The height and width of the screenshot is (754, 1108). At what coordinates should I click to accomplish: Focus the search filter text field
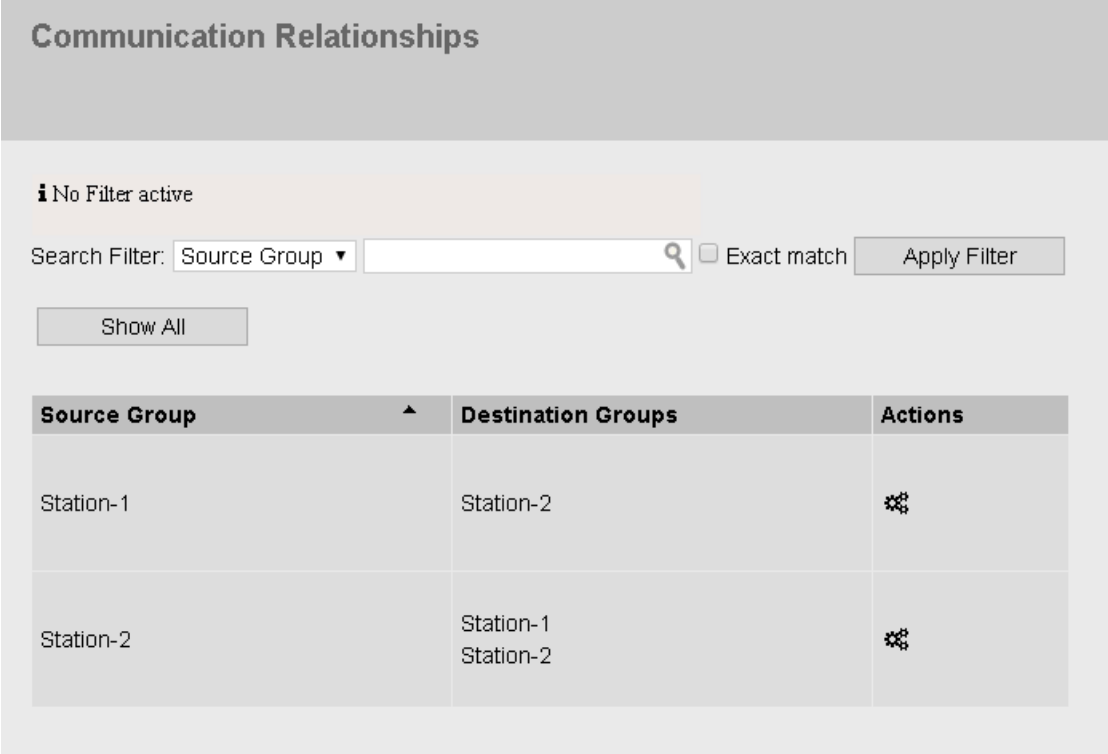click(x=515, y=256)
